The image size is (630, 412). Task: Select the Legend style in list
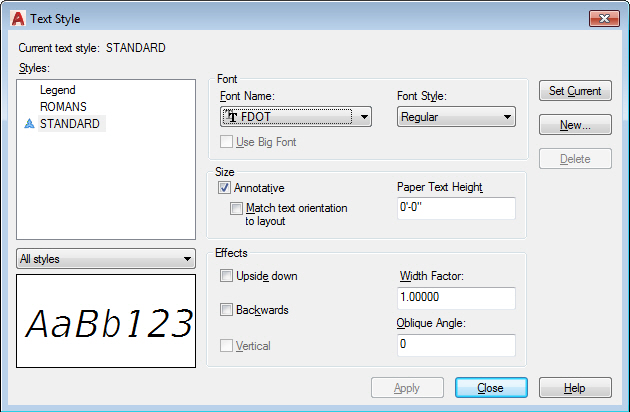click(x=58, y=90)
